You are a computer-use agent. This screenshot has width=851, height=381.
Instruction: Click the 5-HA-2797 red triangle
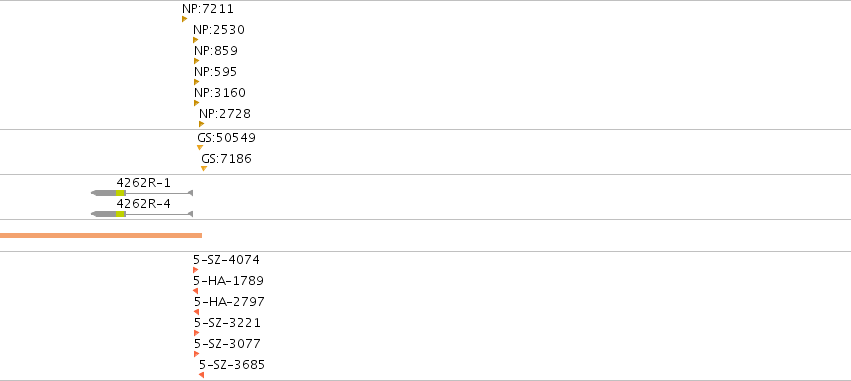pos(196,312)
